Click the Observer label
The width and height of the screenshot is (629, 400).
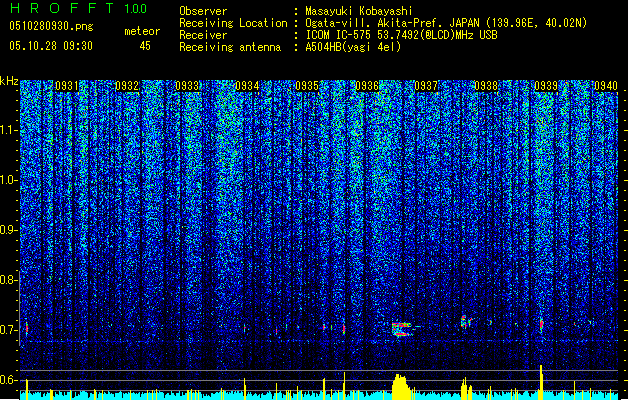click(203, 11)
